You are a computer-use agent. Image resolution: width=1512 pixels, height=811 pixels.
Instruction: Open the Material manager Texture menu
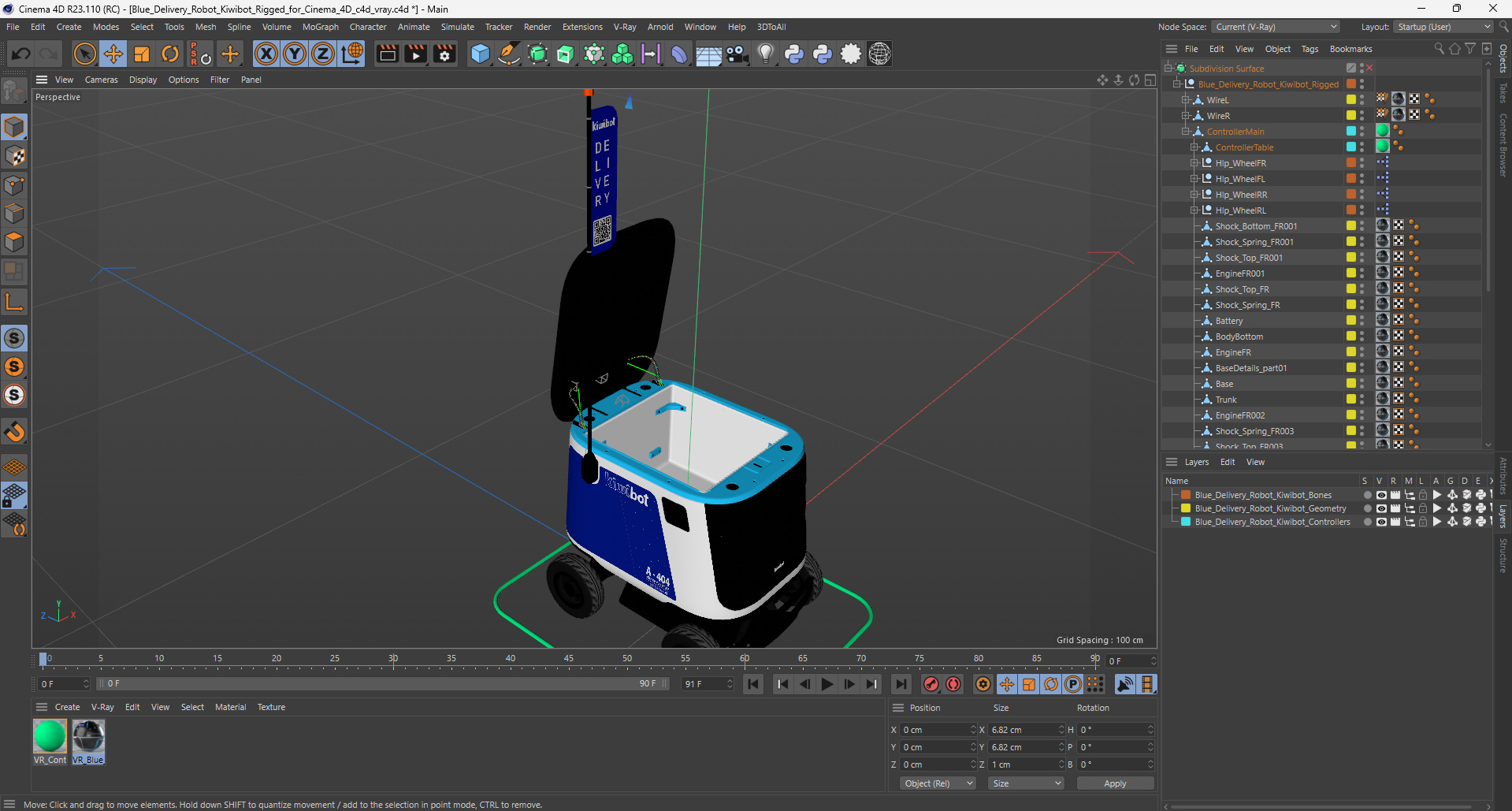[271, 707]
